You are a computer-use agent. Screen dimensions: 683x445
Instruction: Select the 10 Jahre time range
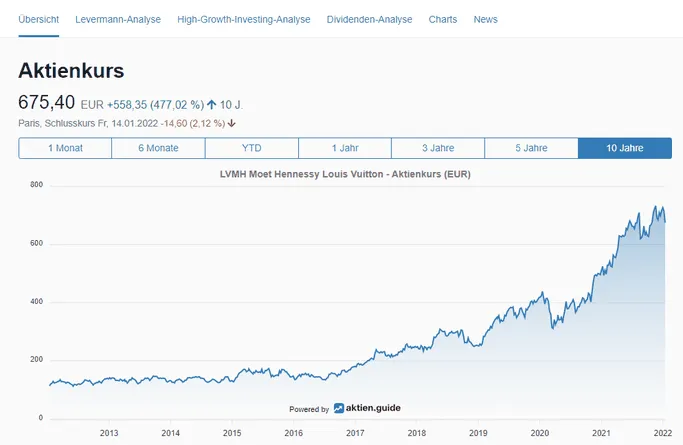tap(625, 148)
